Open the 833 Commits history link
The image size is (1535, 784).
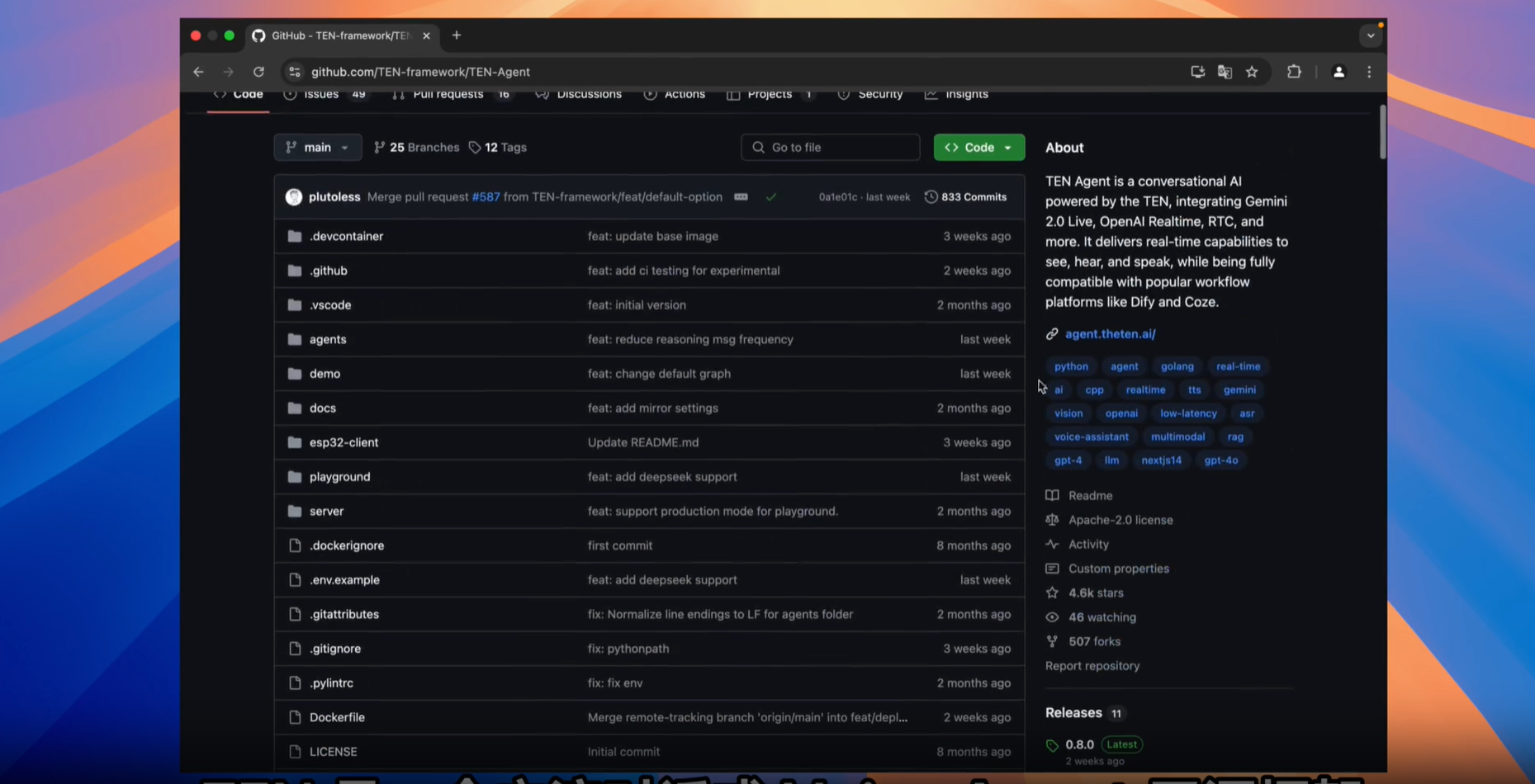click(965, 196)
